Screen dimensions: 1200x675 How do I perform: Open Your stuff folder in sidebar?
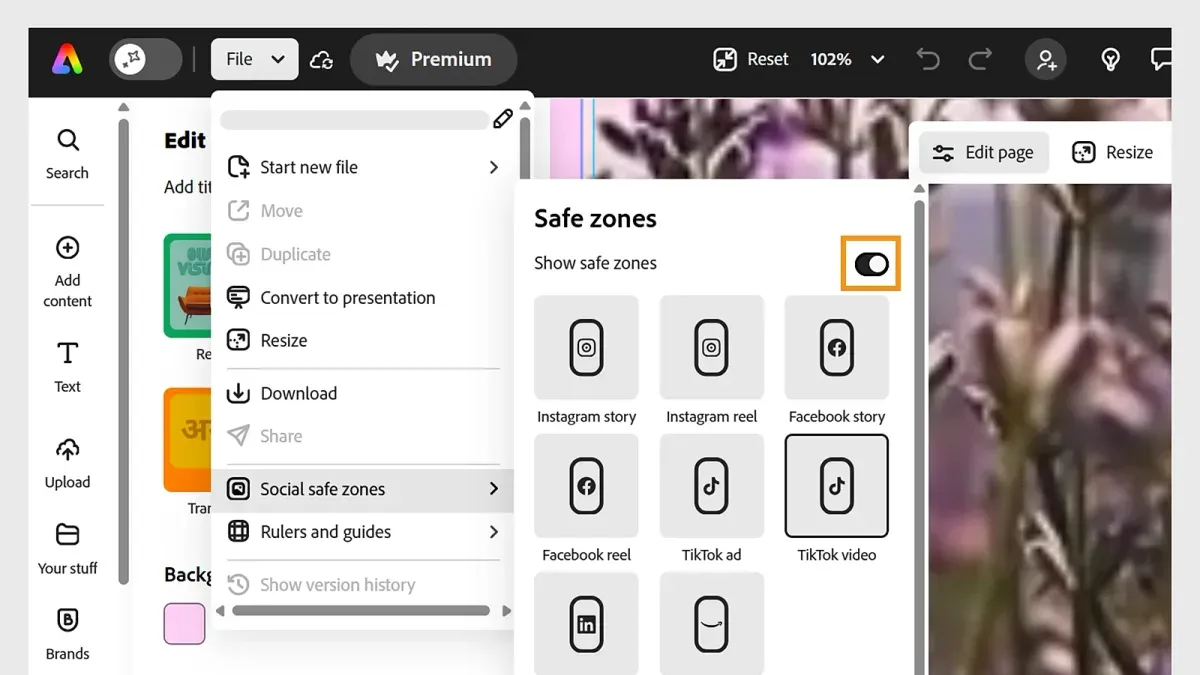67,549
